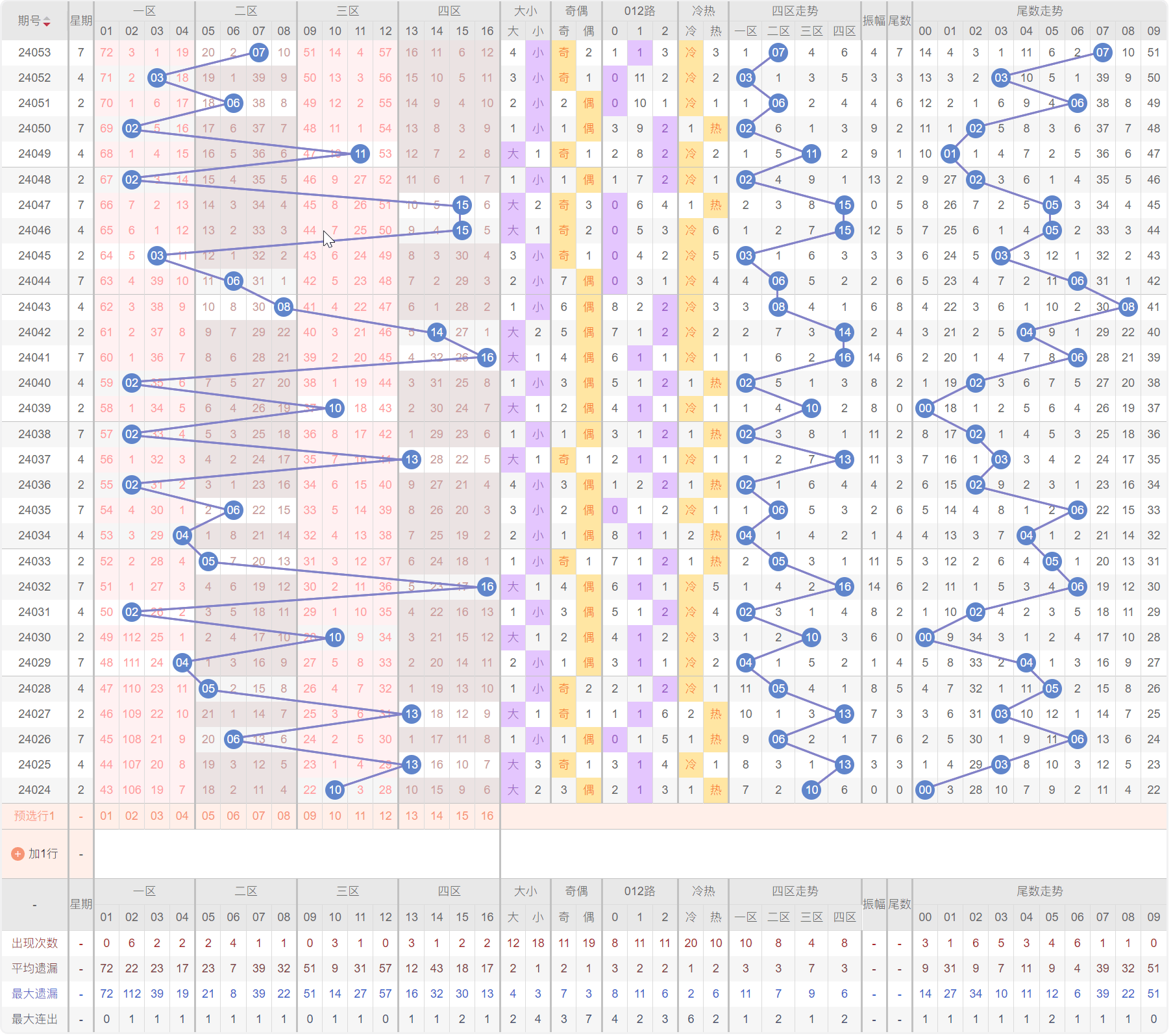Viewport: 1173px width, 1036px height.
Task: Click the top 尾数走势 group header
Action: point(1039,11)
